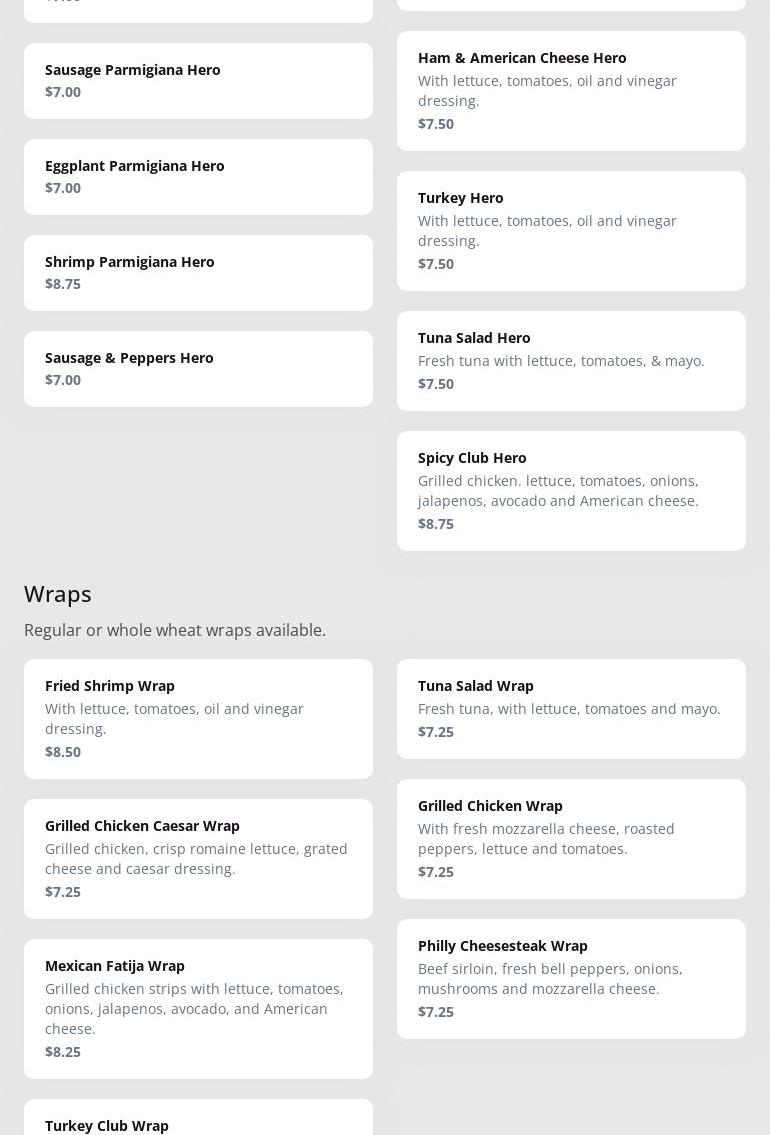The width and height of the screenshot is (770, 1135).
Task: Open the Grilled Chicken Wrap card
Action: click(571, 839)
